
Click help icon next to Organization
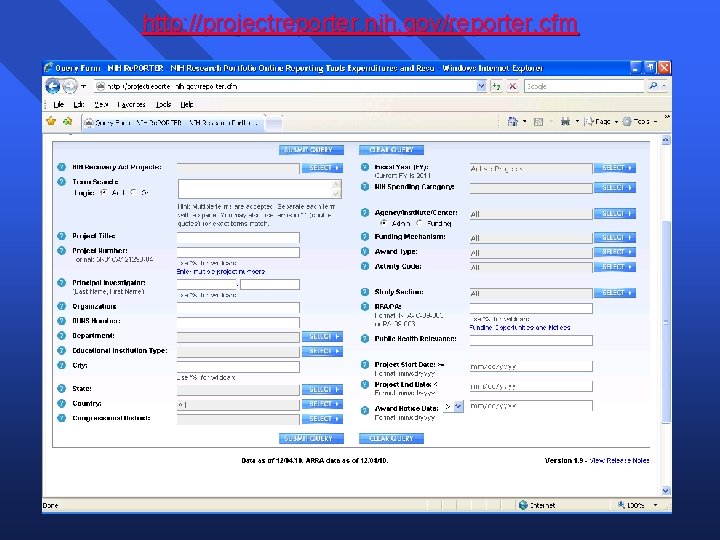[x=62, y=306]
